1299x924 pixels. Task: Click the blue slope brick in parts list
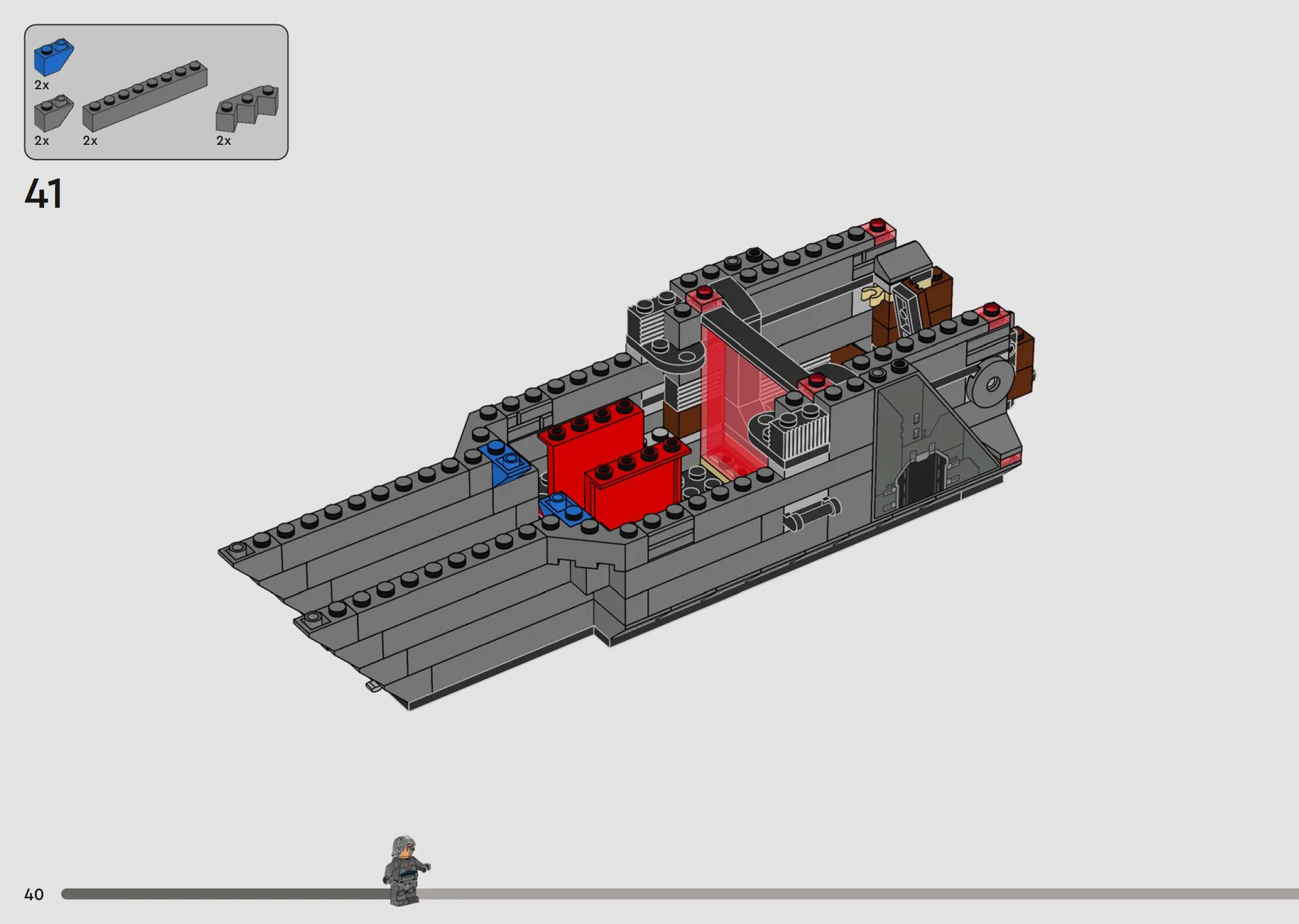click(54, 57)
